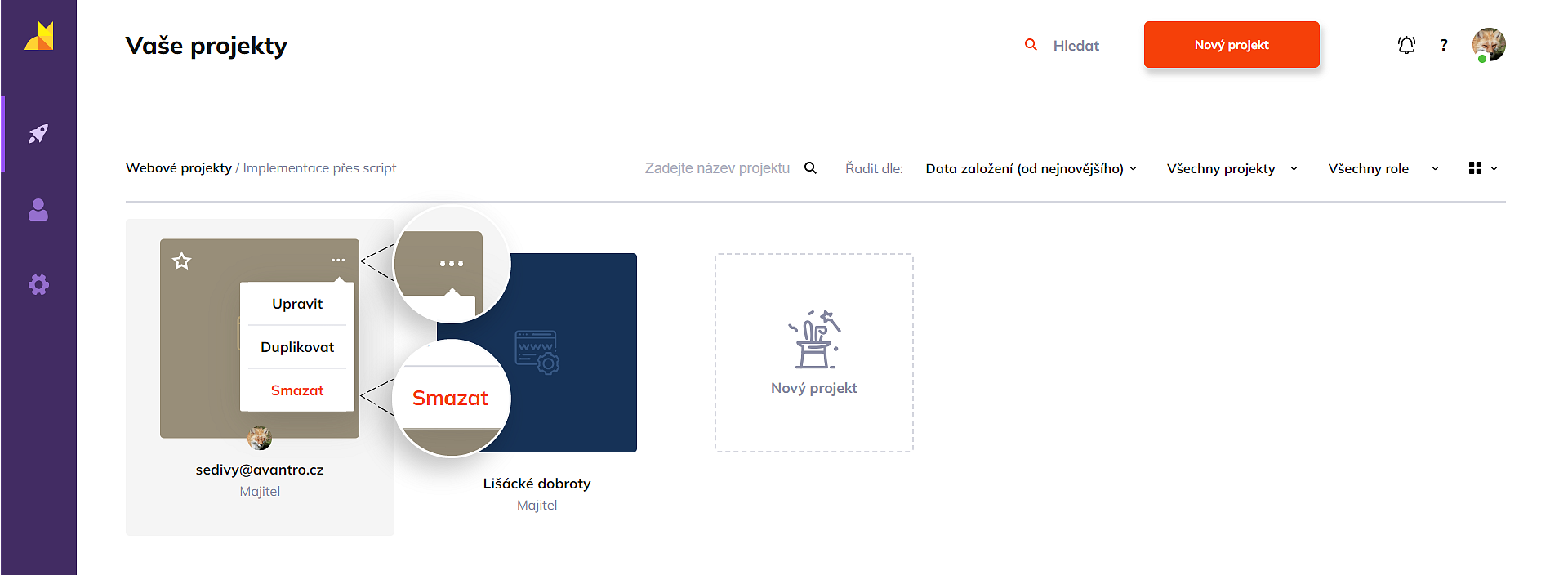Select Smazat to delete the project
This screenshot has width=1568, height=575.
(297, 390)
